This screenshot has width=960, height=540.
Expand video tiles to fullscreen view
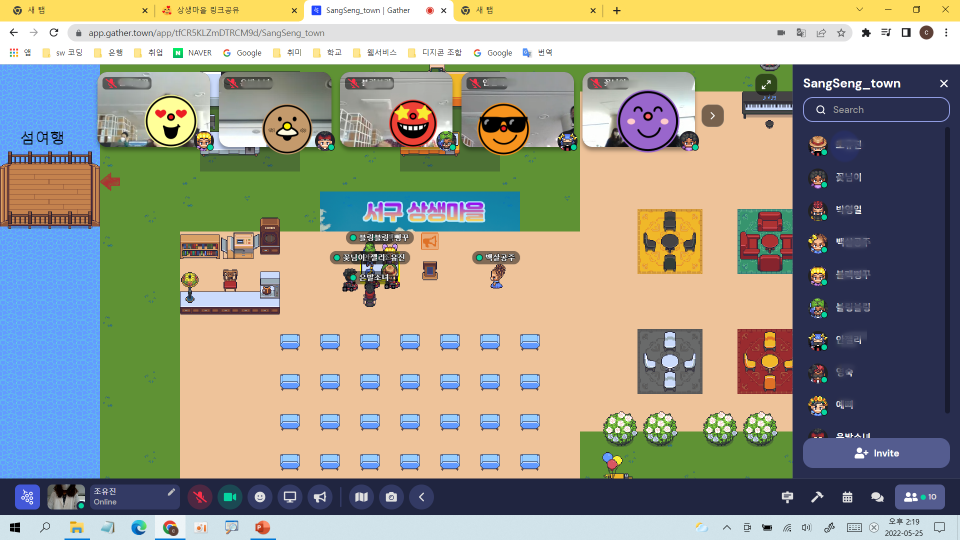point(766,84)
